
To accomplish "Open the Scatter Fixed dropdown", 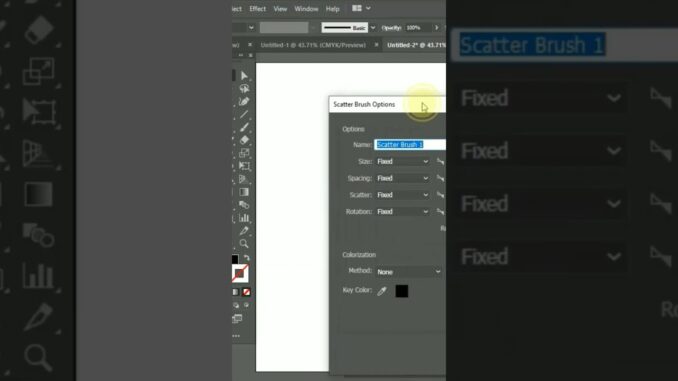I will pos(403,195).
